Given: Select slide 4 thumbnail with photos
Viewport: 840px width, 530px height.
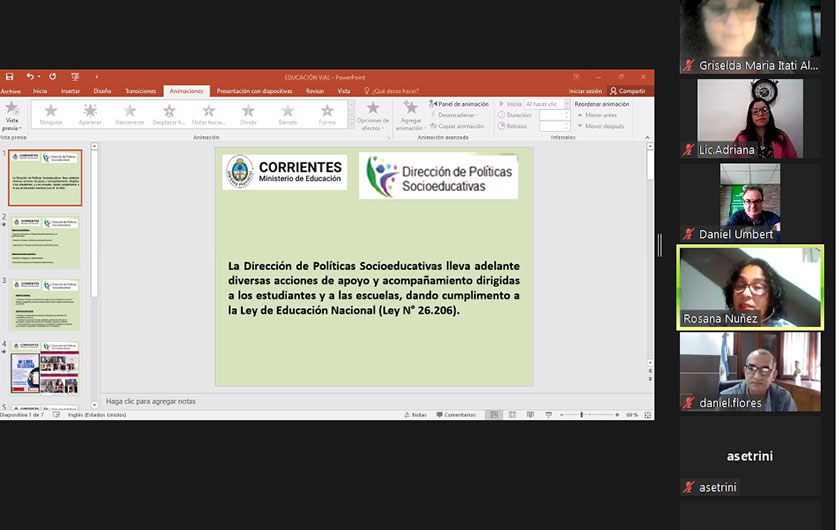Looking at the screenshot, I should pos(45,368).
